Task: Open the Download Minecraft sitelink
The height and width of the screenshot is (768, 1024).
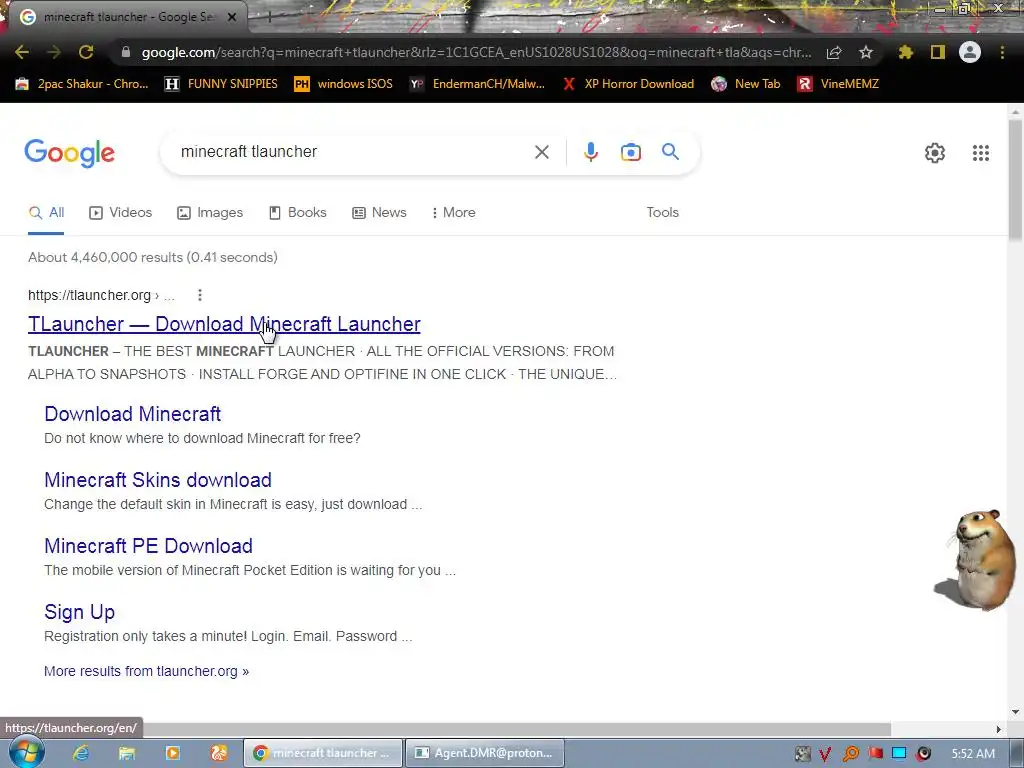Action: 133,414
